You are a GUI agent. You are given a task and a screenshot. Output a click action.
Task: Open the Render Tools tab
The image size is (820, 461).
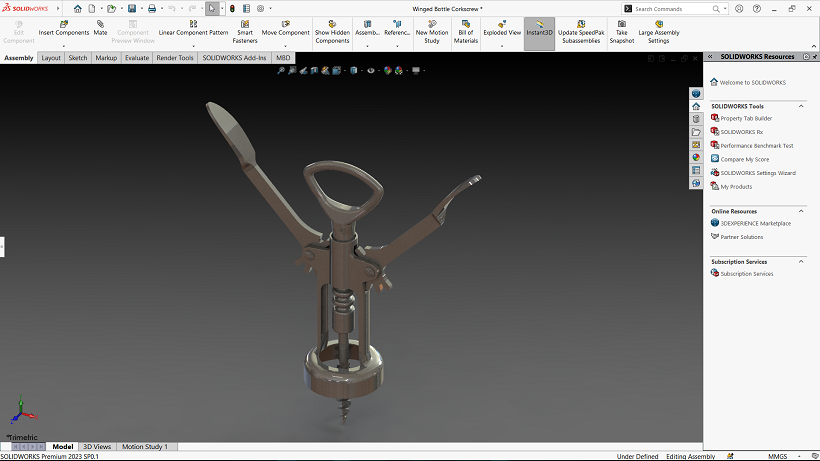175,57
